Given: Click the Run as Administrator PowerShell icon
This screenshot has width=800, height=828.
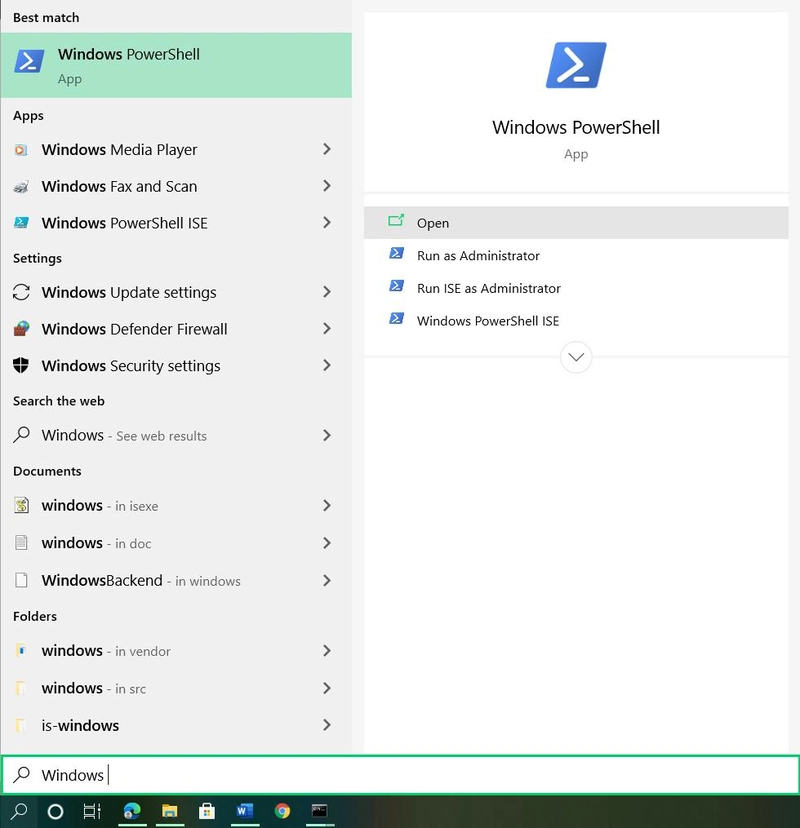Looking at the screenshot, I should tap(397, 253).
